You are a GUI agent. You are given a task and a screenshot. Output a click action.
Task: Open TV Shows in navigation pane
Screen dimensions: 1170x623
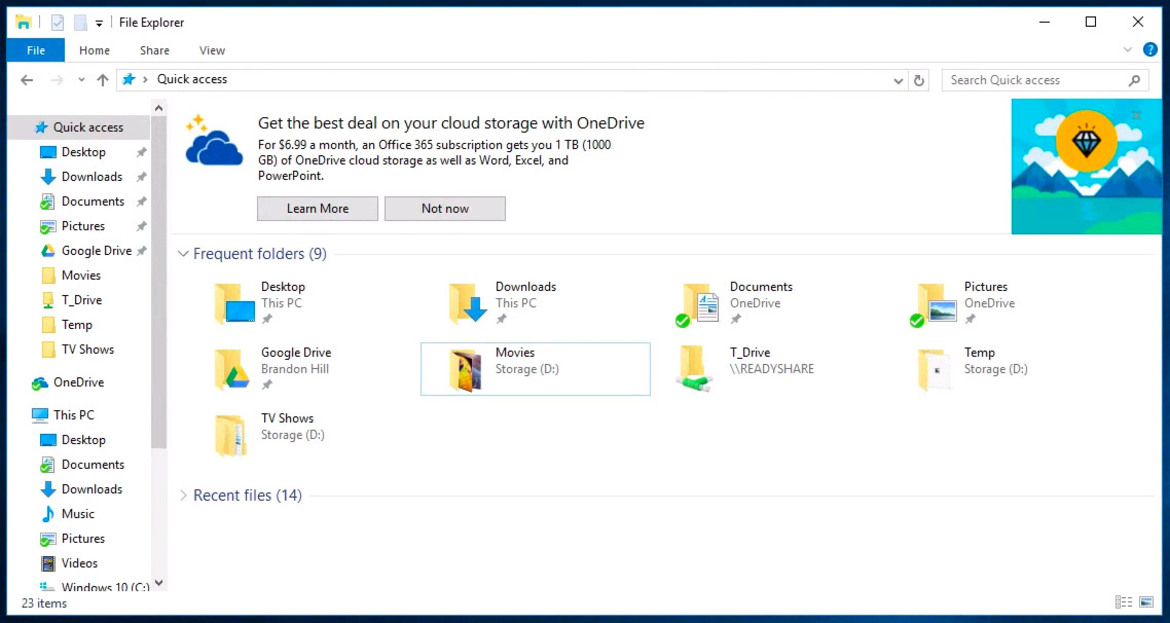tap(87, 349)
